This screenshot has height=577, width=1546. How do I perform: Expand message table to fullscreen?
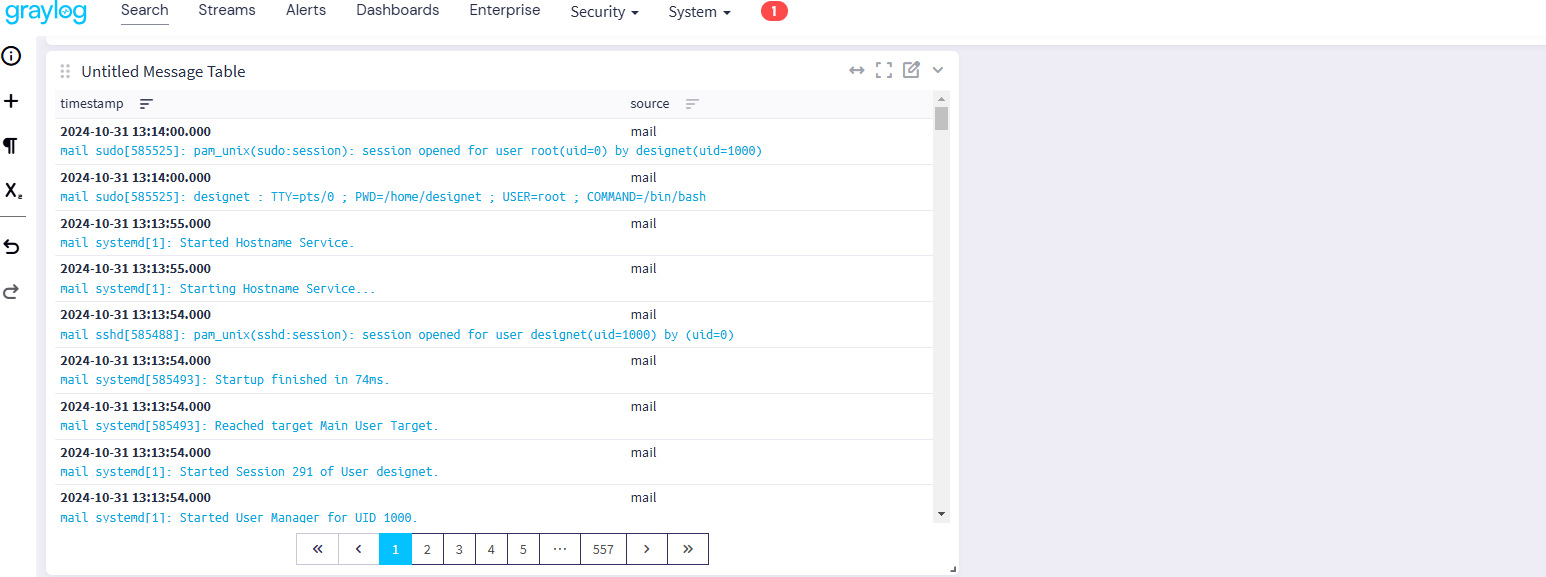click(883, 70)
